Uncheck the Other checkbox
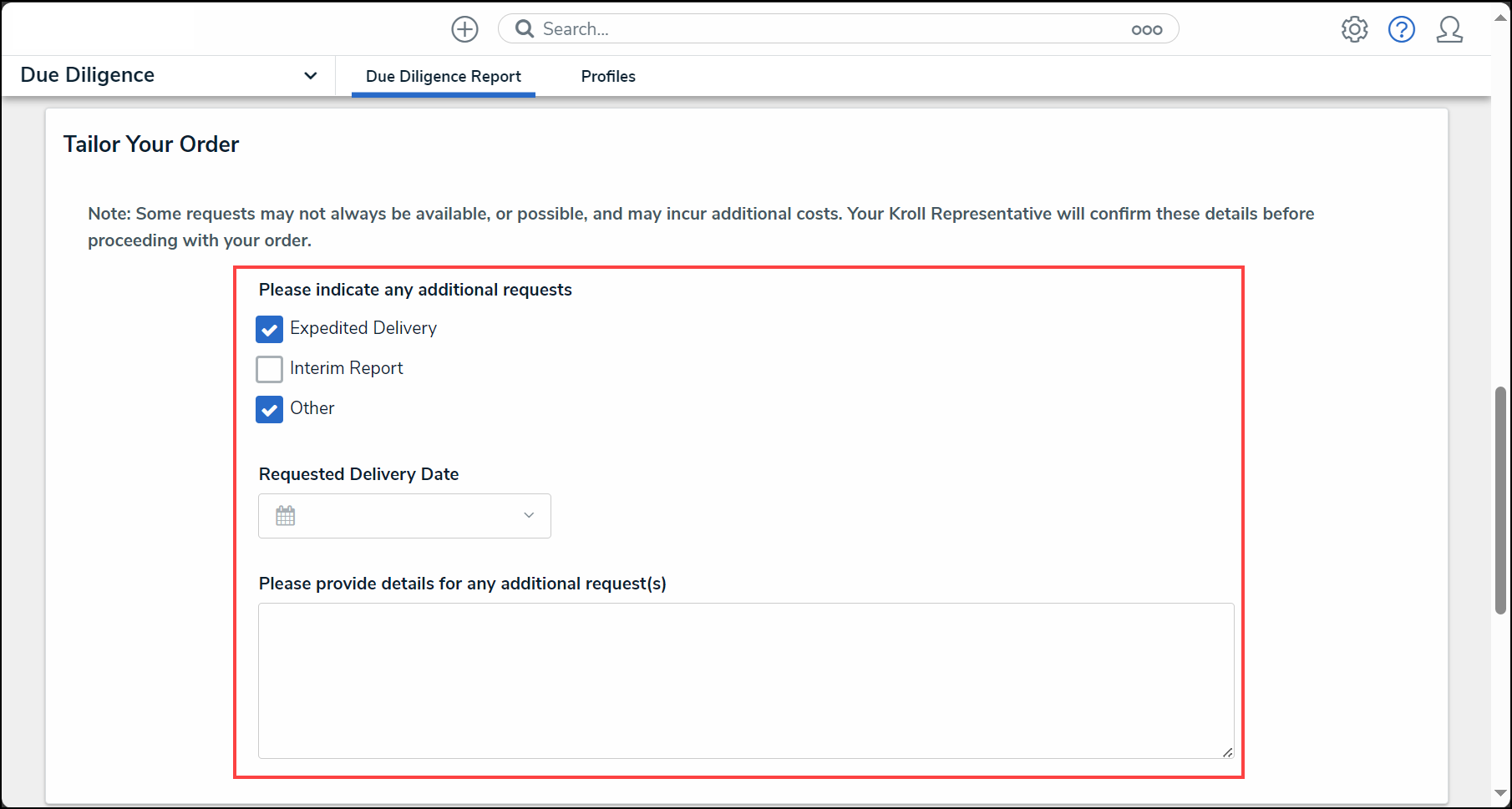The width and height of the screenshot is (1512, 809). 269,409
